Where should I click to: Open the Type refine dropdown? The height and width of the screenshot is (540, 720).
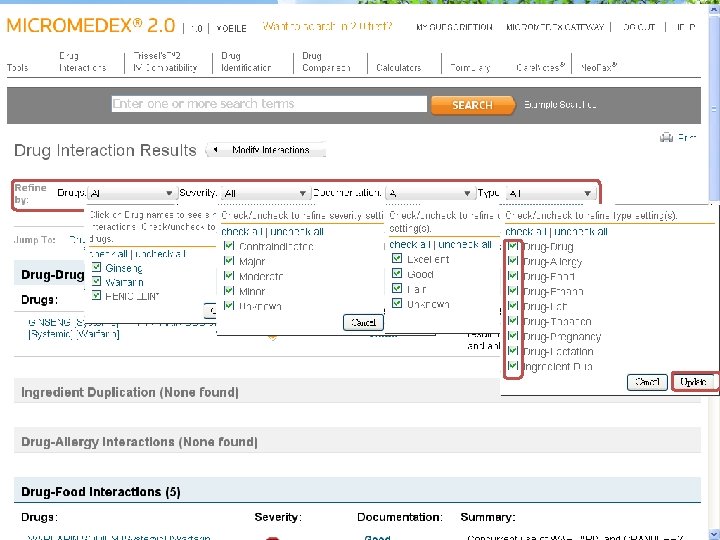551,193
